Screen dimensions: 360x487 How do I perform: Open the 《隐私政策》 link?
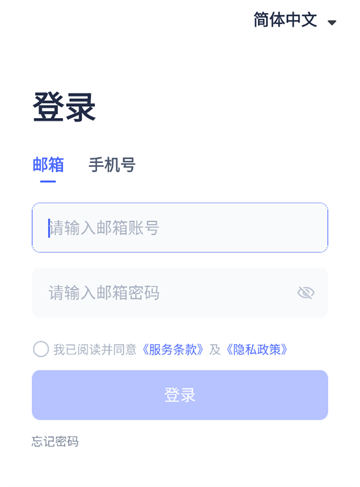click(256, 350)
